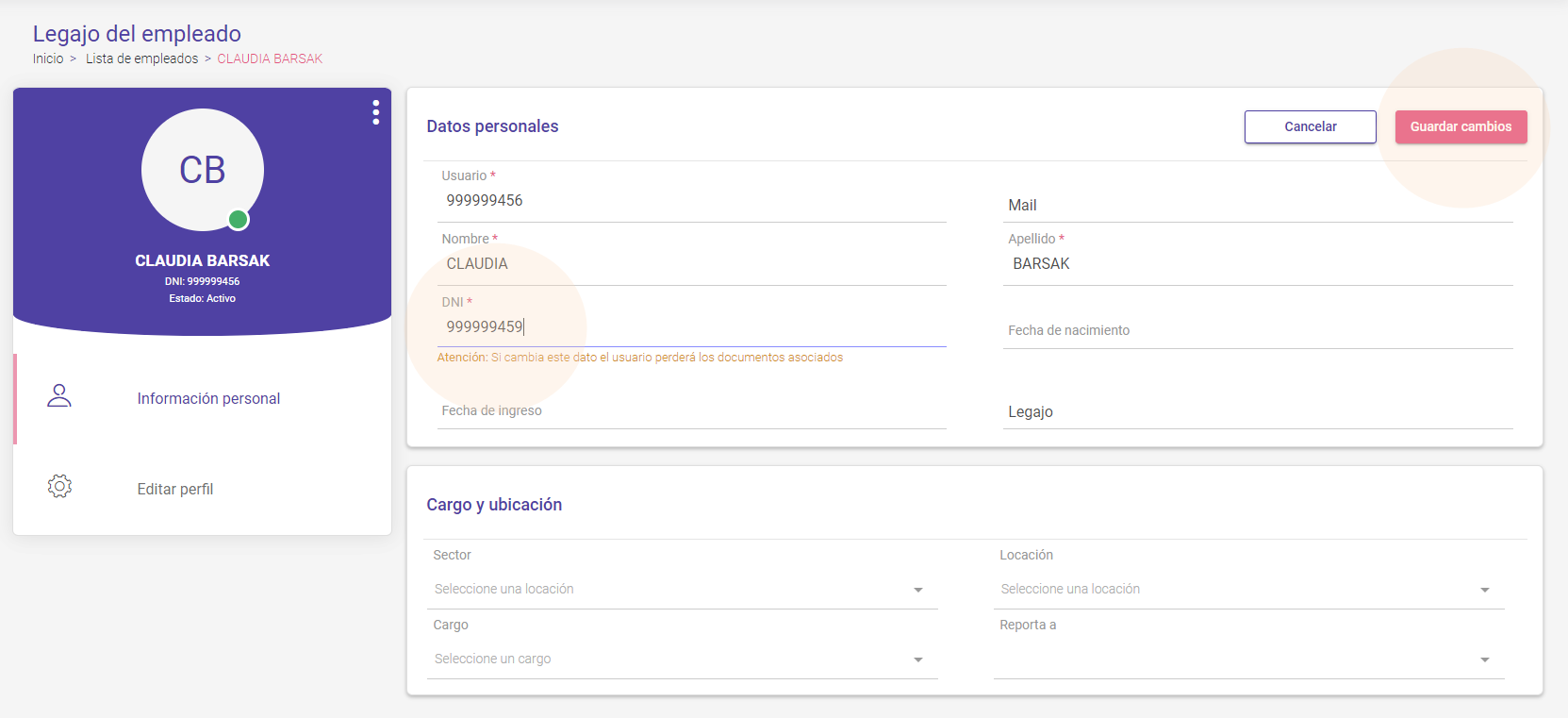Screen dimensions: 1568x718
Task: Click 'Estado: Activo' on profile card
Action: 203,298
